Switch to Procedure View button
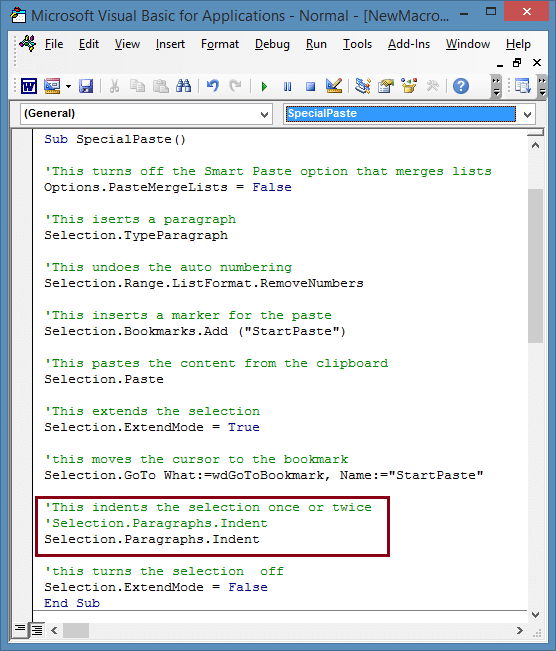 (20, 630)
